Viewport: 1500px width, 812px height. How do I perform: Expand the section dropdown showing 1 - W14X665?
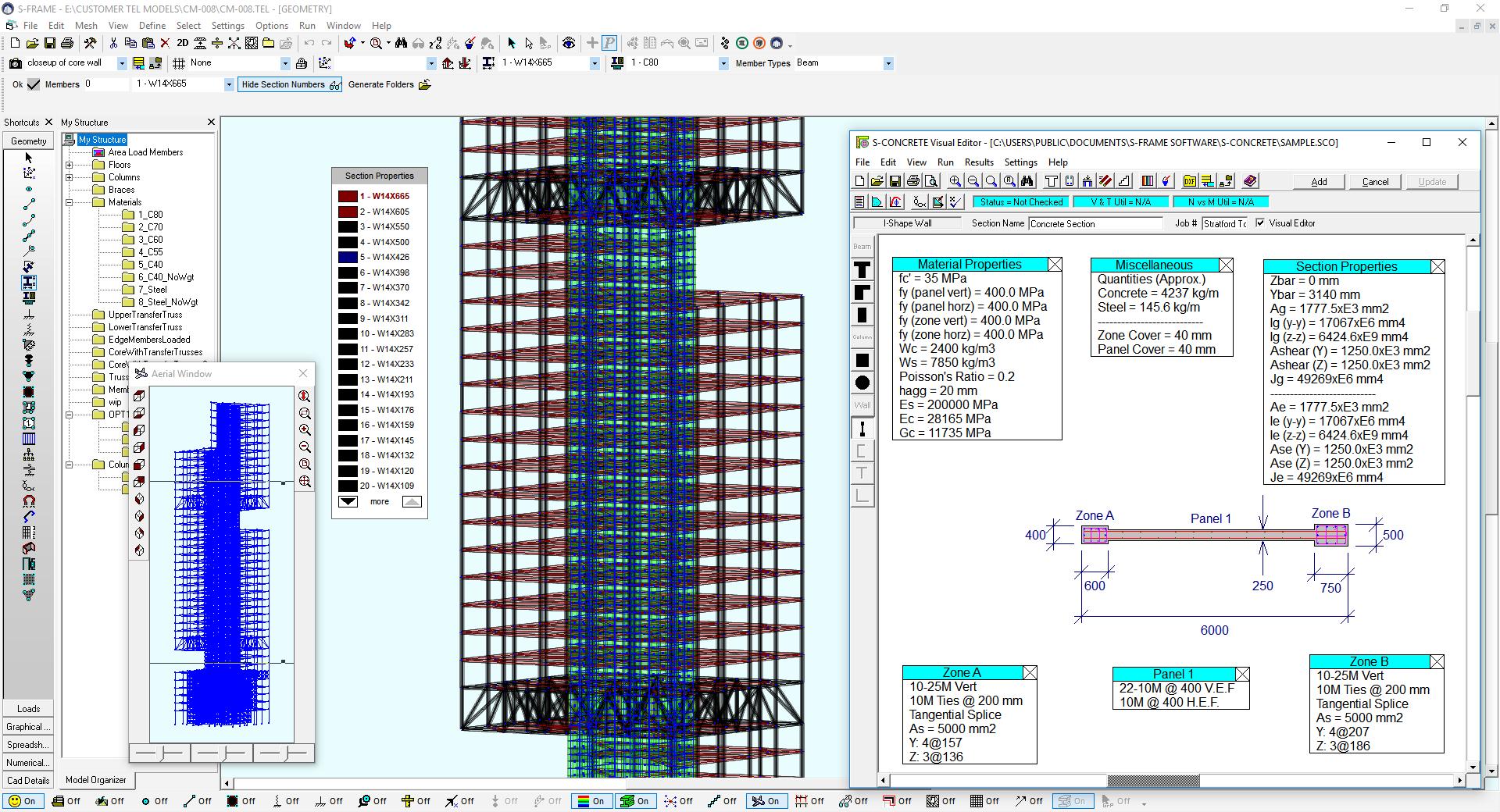coord(229,84)
